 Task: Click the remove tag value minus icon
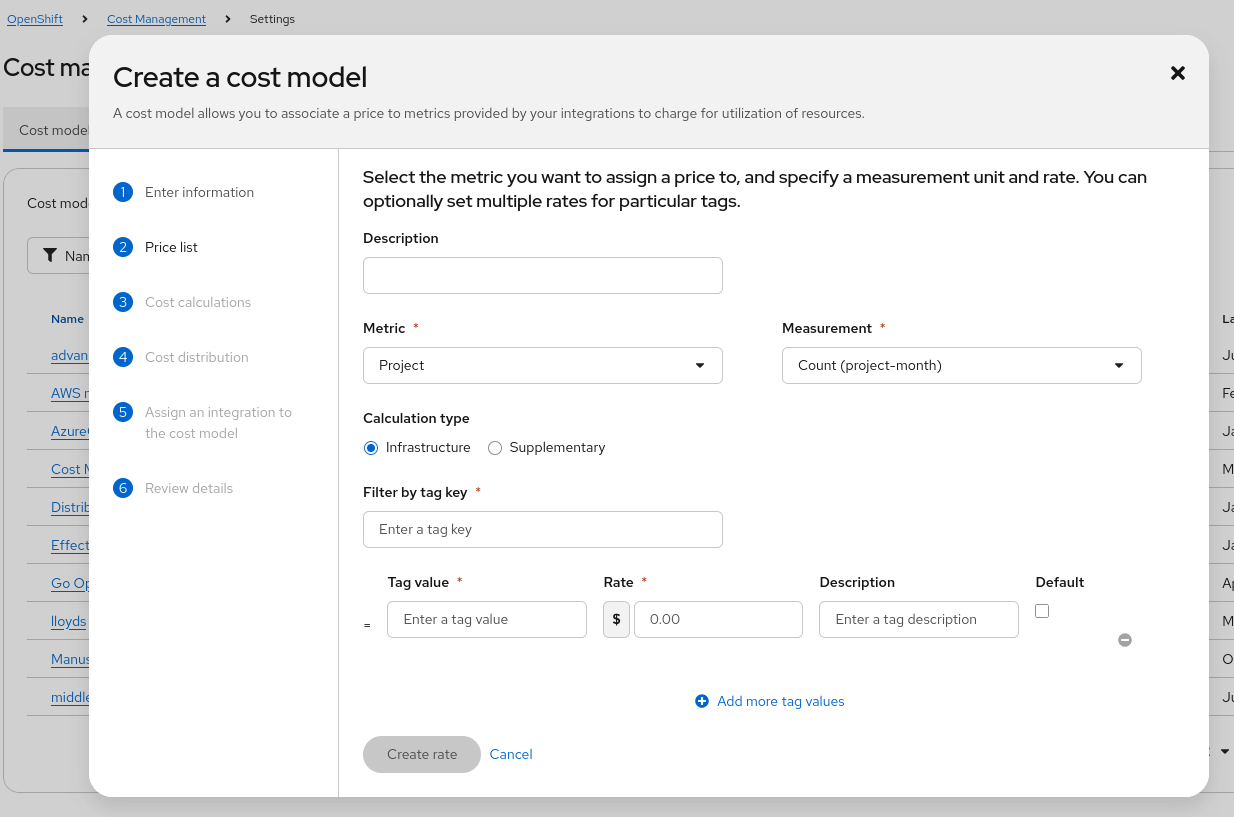[x=1125, y=640]
